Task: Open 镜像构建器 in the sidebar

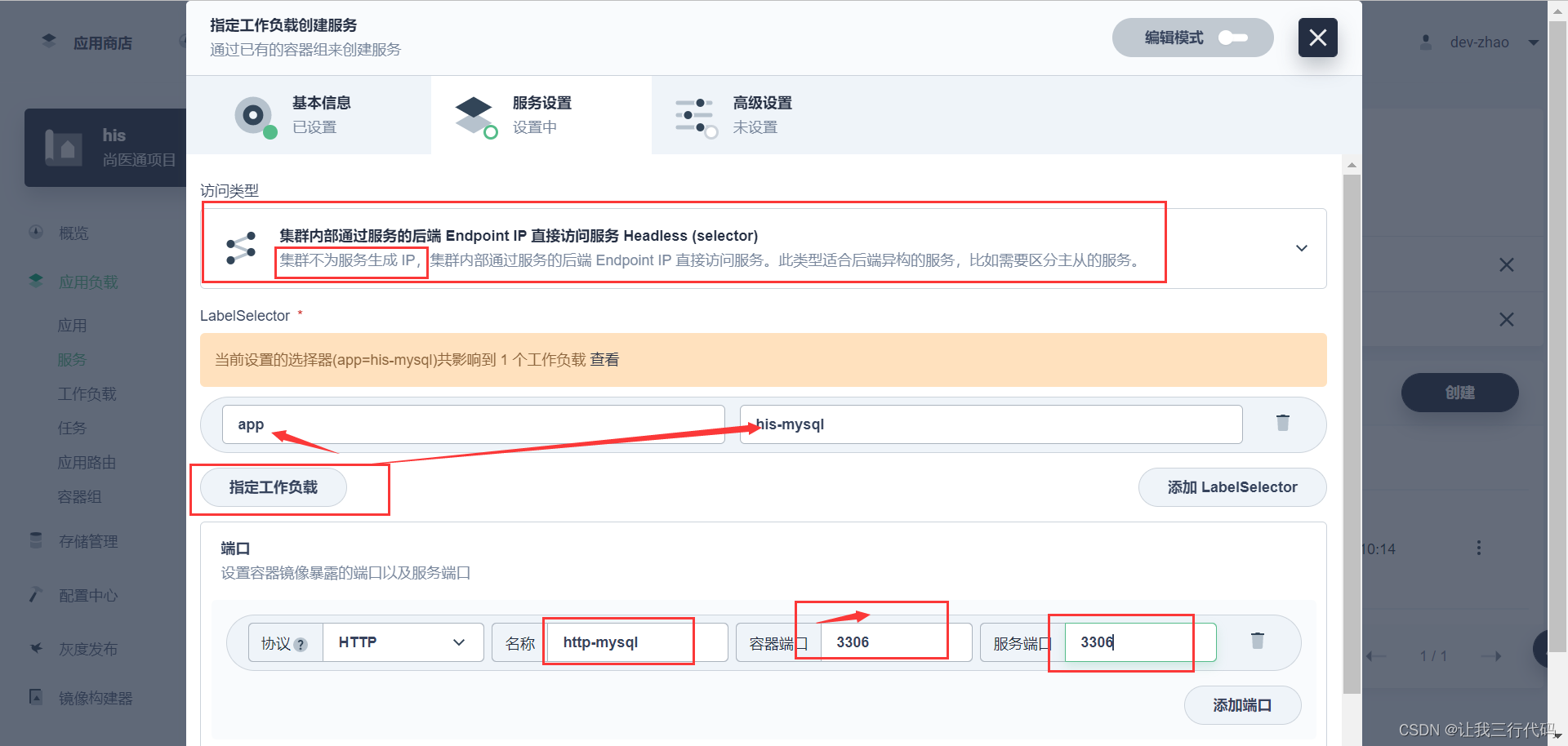Action: (96, 699)
